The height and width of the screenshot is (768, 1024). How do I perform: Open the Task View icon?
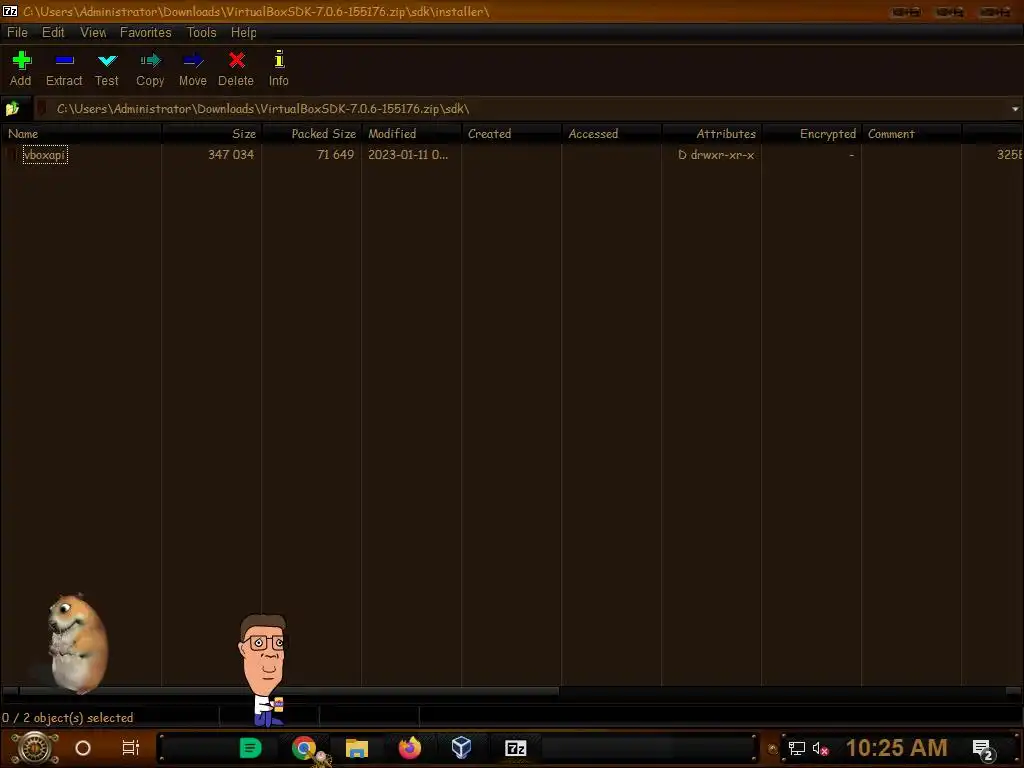pyautogui.click(x=131, y=748)
